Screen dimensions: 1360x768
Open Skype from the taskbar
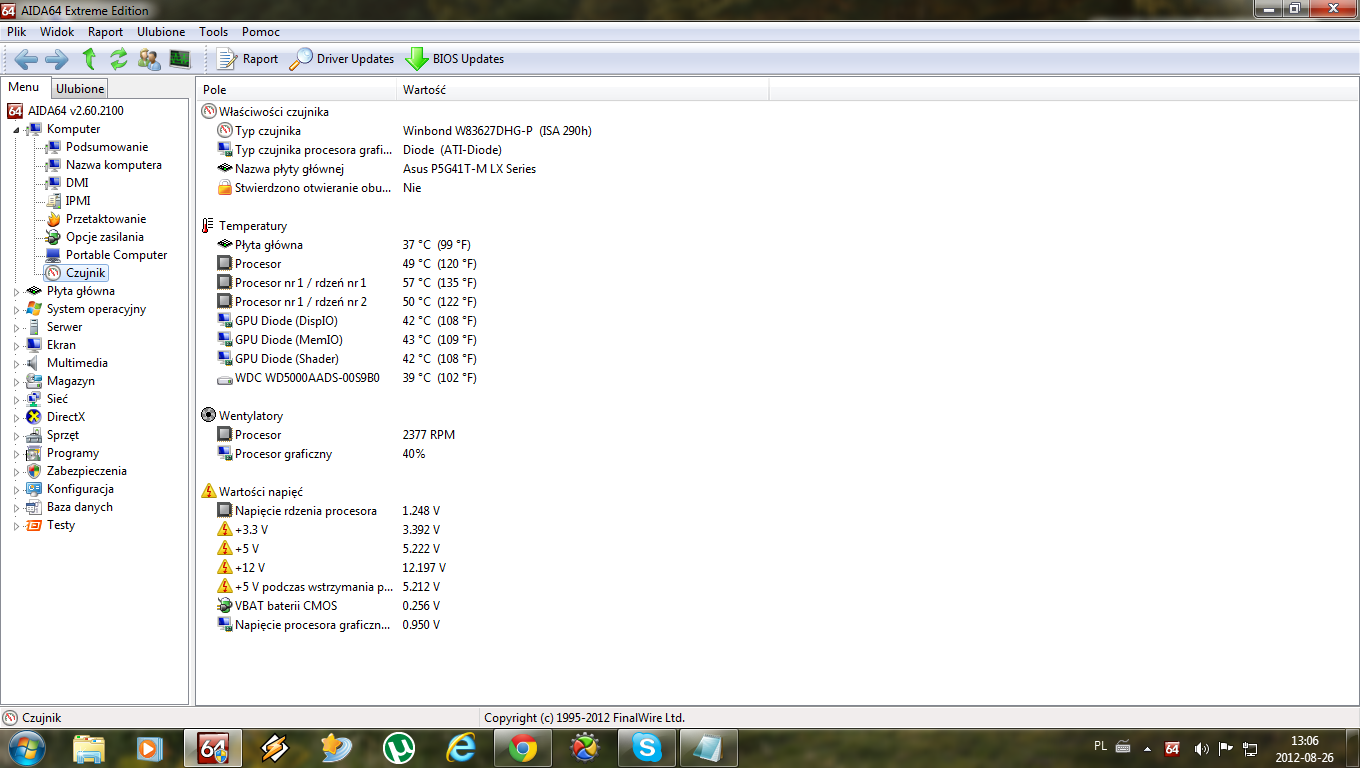click(647, 748)
